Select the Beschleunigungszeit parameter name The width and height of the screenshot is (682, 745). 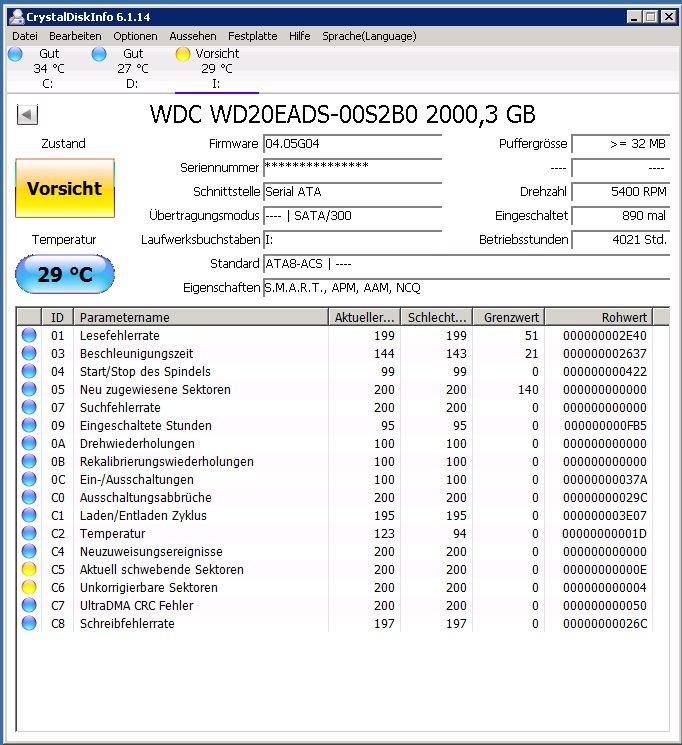pos(136,353)
